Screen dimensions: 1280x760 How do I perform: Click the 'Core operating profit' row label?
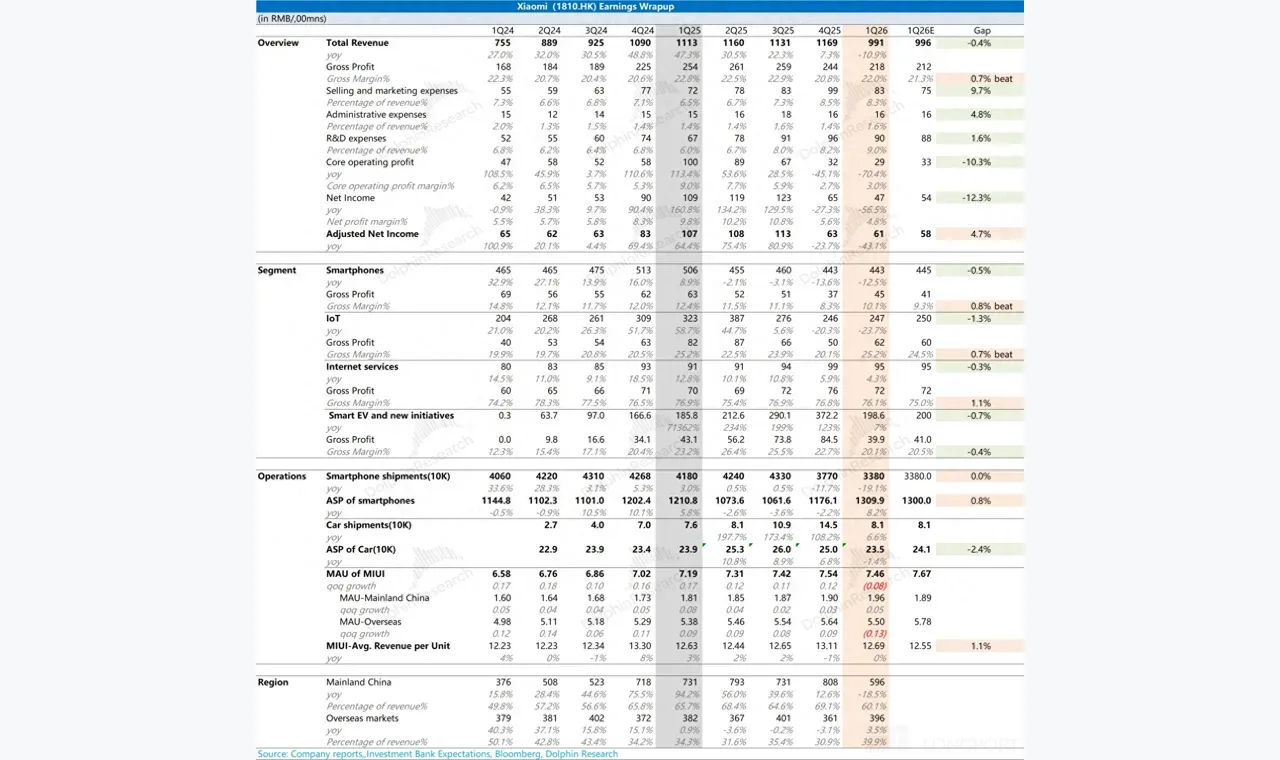pos(370,162)
